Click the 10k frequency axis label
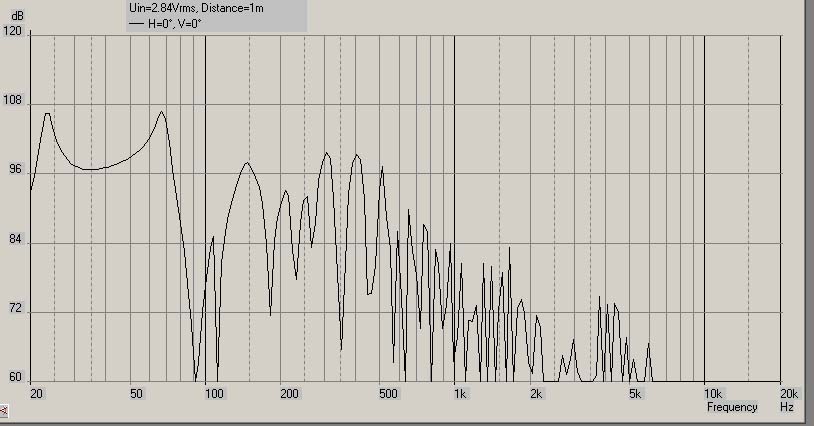This screenshot has width=814, height=426. [712, 394]
